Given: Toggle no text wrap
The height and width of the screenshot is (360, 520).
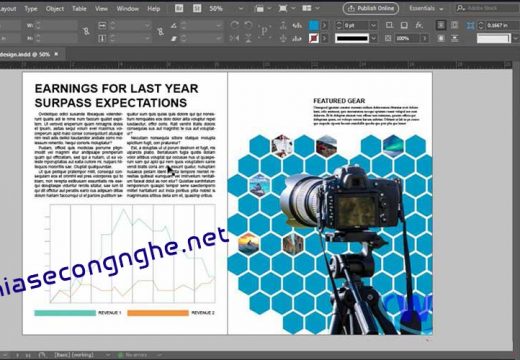Looking at the screenshot, I should [x=441, y=25].
